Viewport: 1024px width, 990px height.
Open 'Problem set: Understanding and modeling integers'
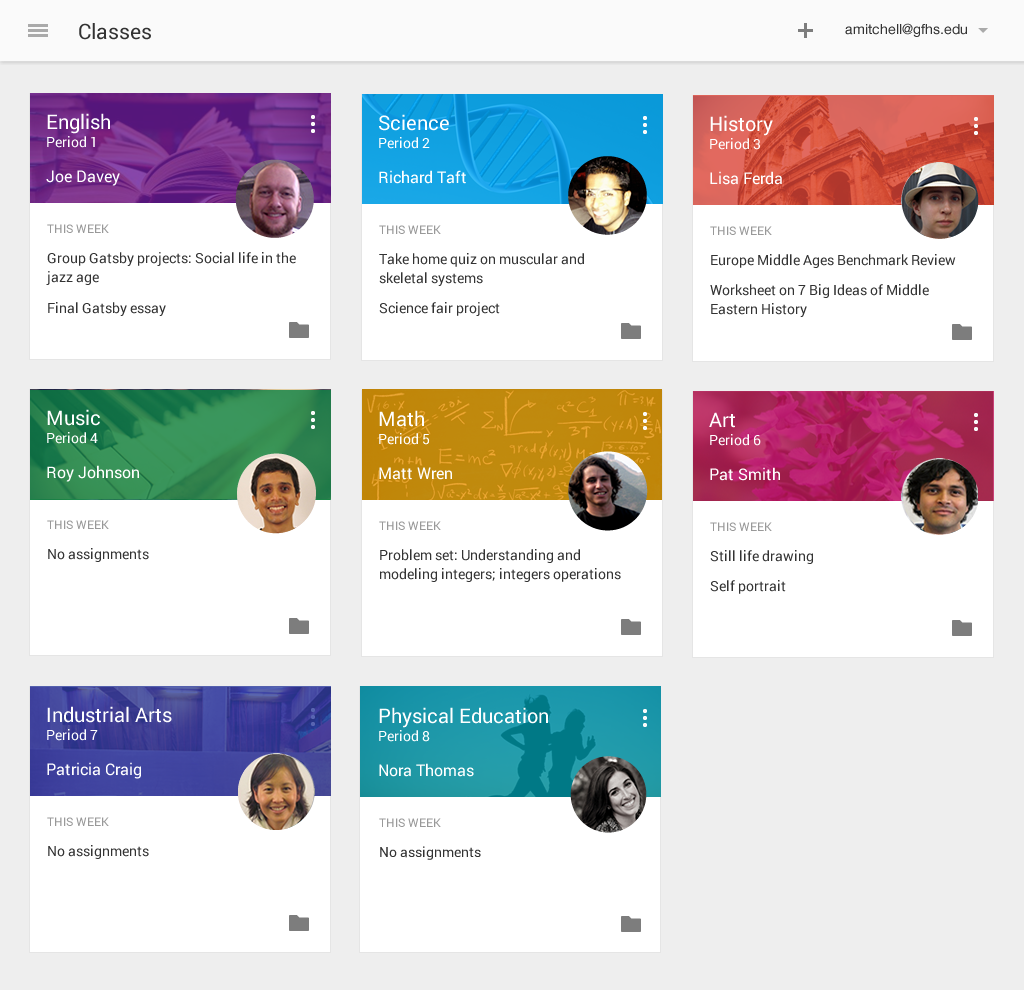(500, 564)
